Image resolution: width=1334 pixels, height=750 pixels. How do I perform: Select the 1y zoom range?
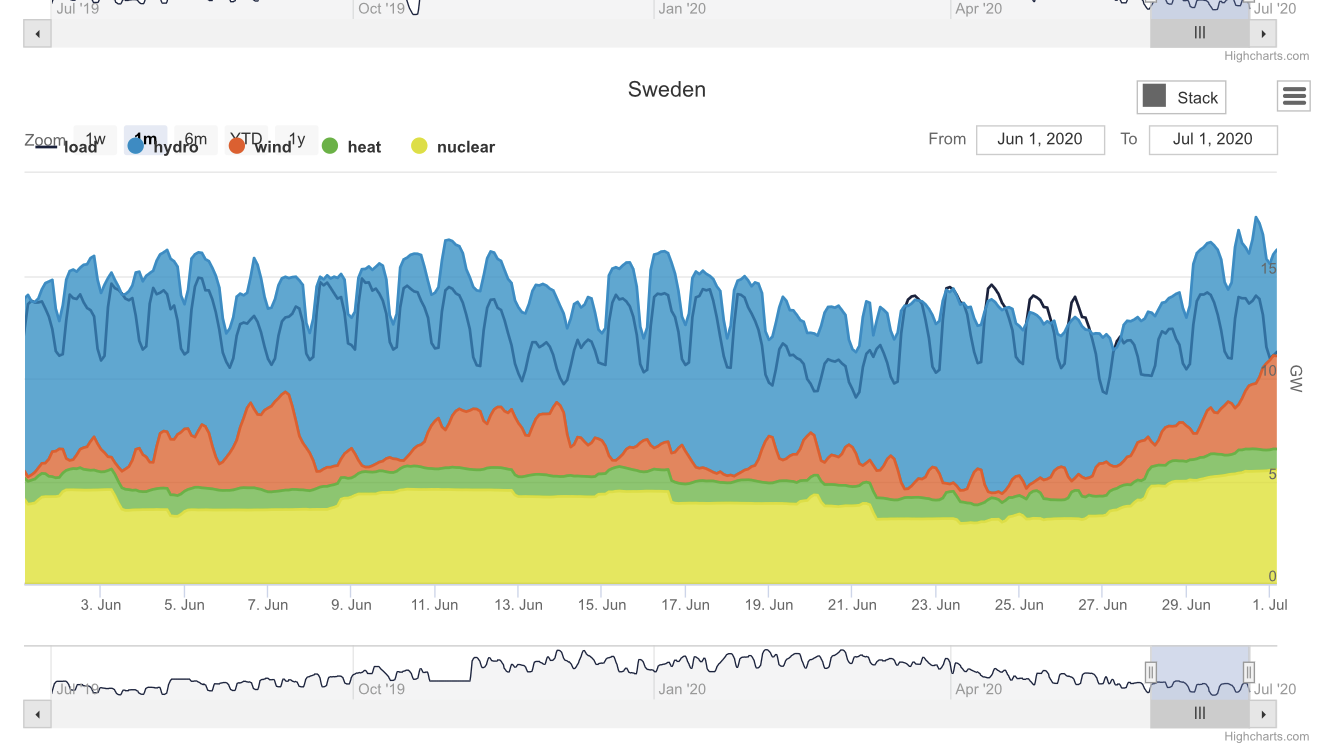point(297,139)
